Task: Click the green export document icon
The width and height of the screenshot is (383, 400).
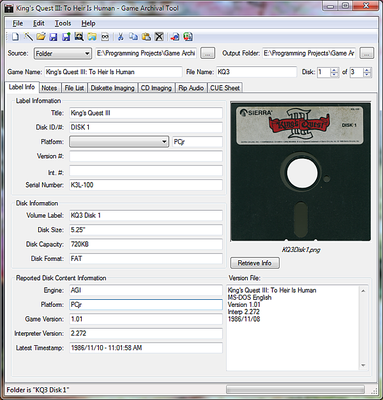Action: tap(188, 37)
